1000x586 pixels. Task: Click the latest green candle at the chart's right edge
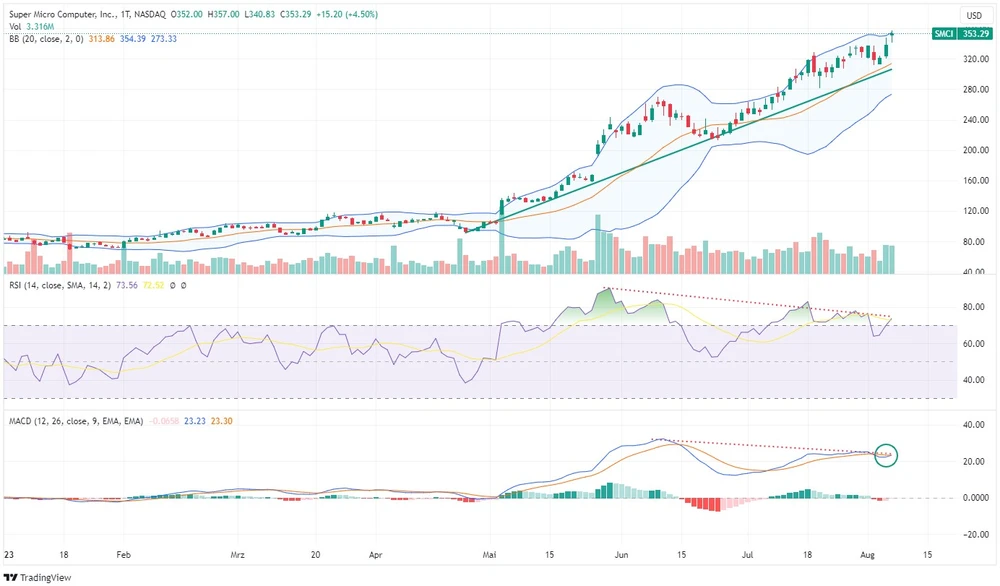889,43
